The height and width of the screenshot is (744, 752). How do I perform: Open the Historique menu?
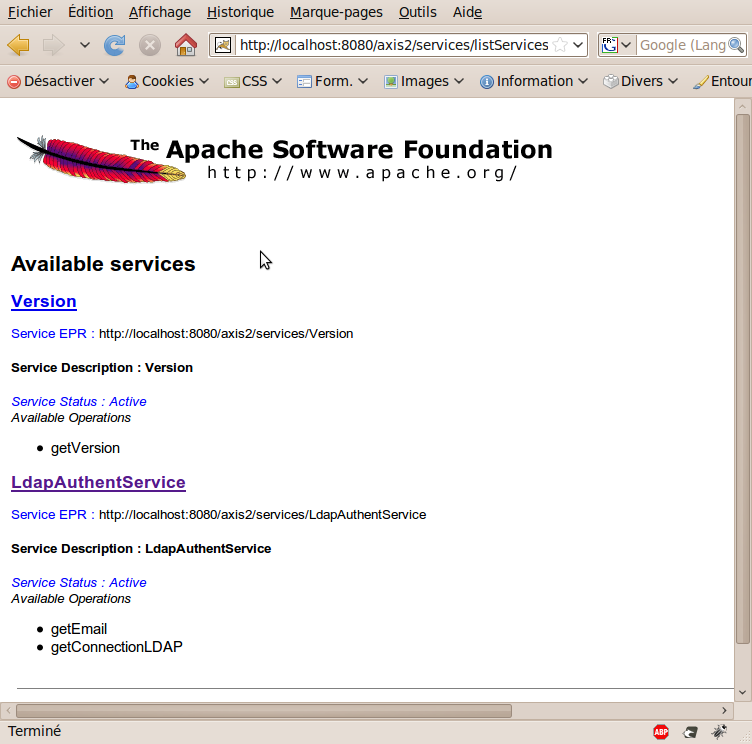click(x=240, y=12)
